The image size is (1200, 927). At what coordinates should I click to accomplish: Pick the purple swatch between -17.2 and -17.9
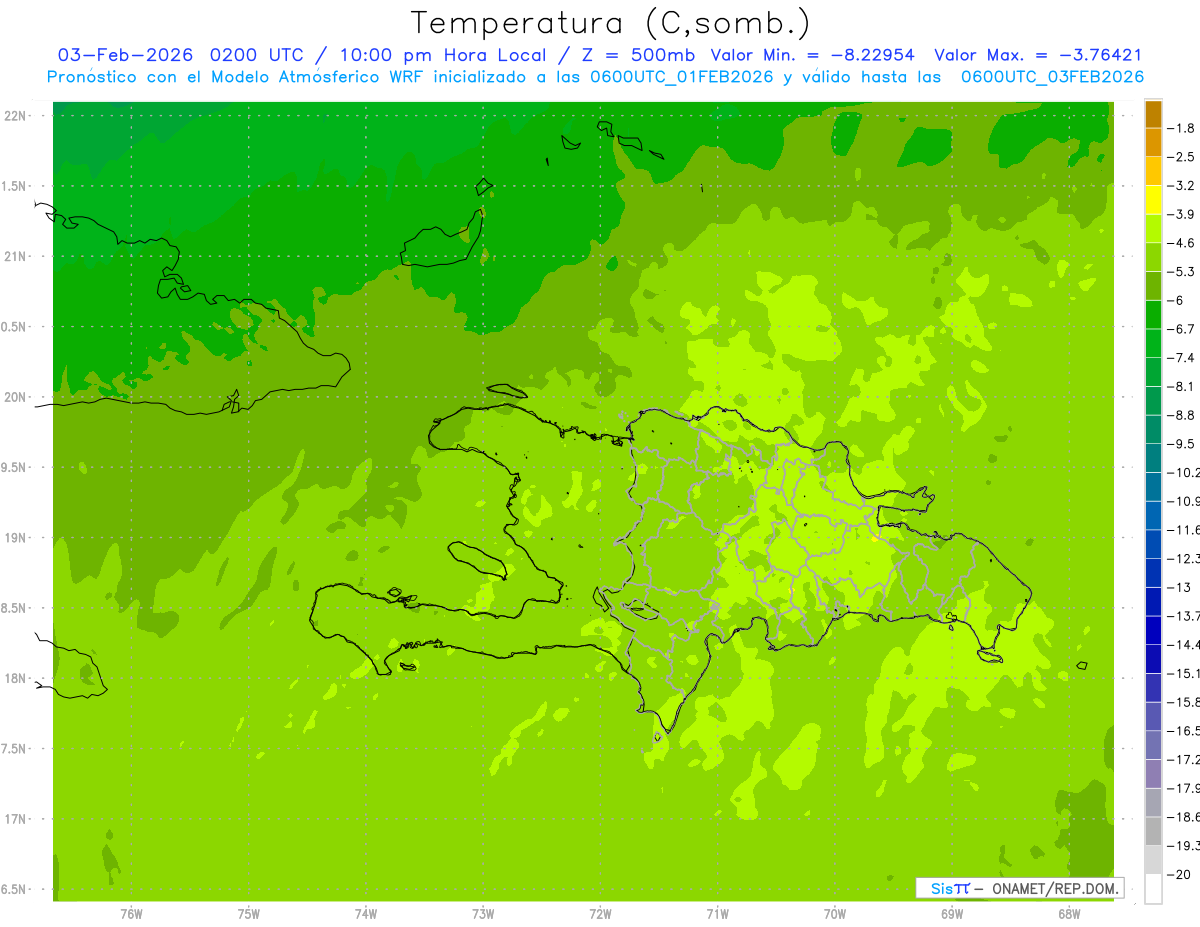click(x=1153, y=774)
